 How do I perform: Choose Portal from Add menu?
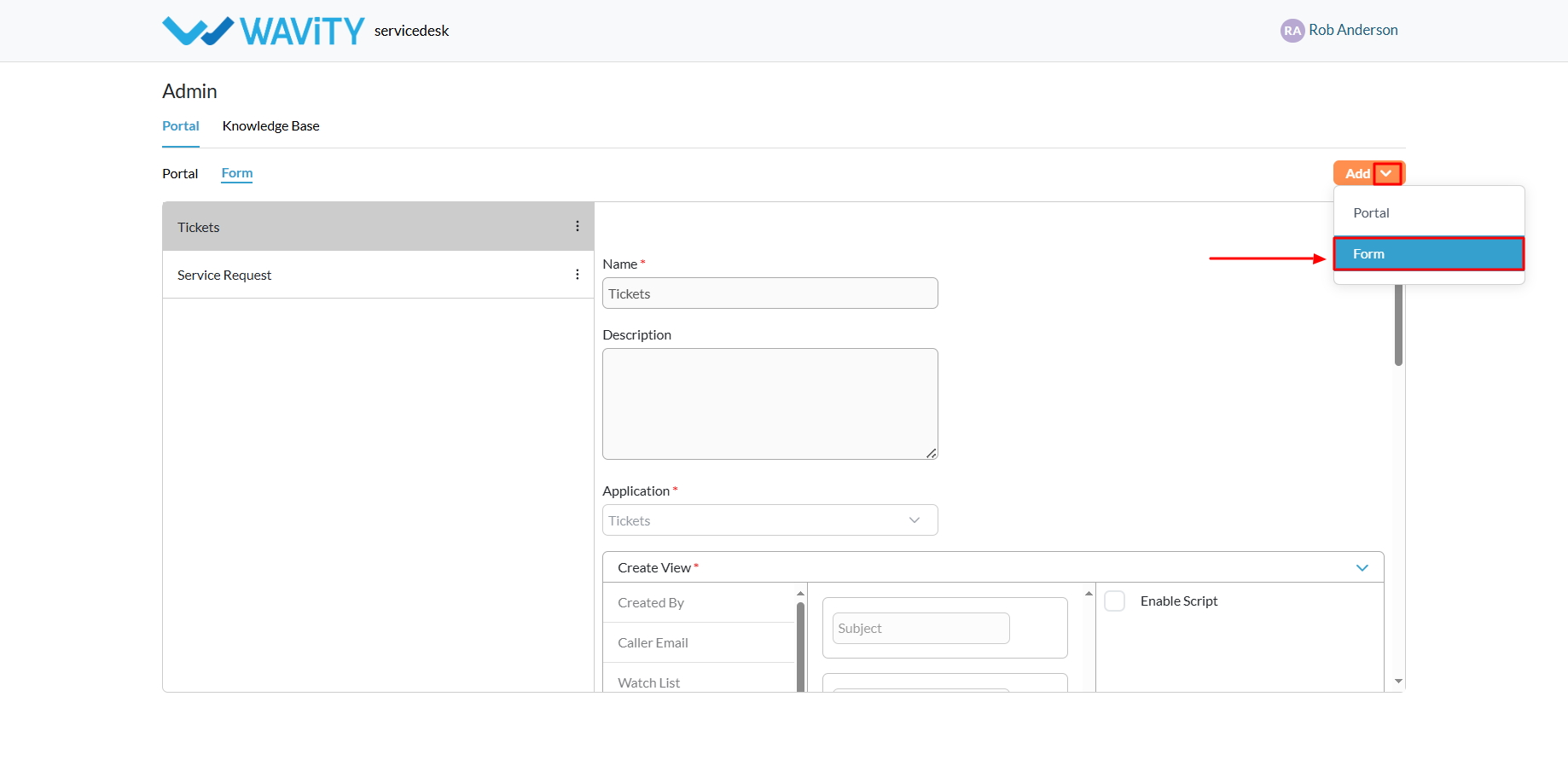pyautogui.click(x=1429, y=213)
